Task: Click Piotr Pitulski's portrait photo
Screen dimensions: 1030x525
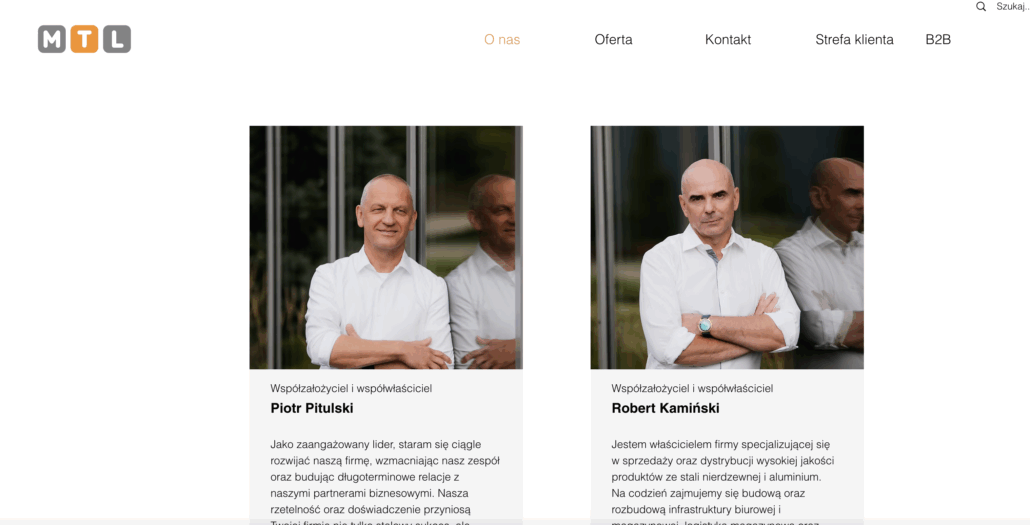Action: 386,247
